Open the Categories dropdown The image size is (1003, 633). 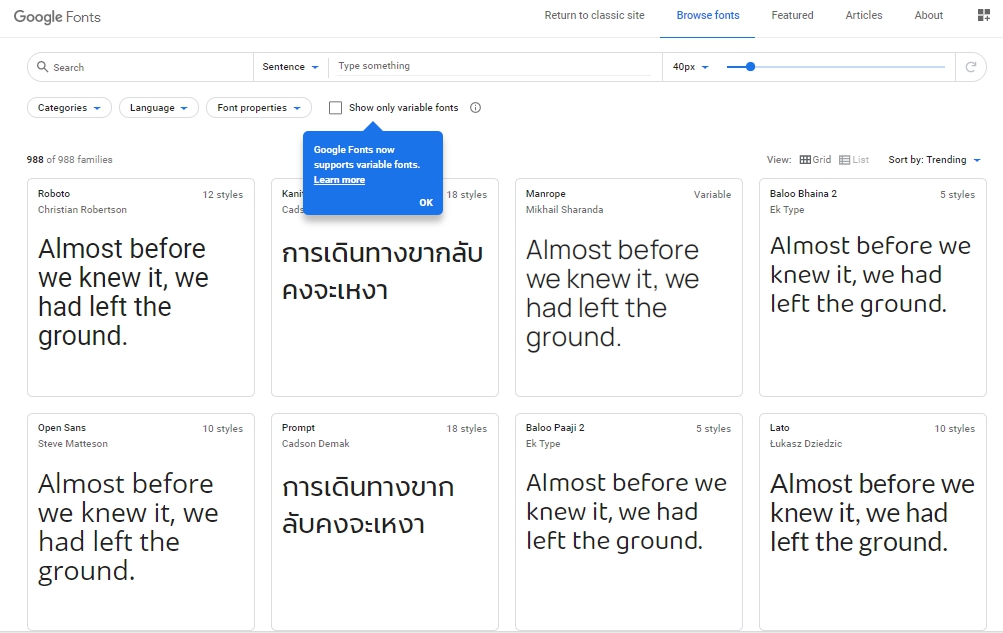click(69, 107)
